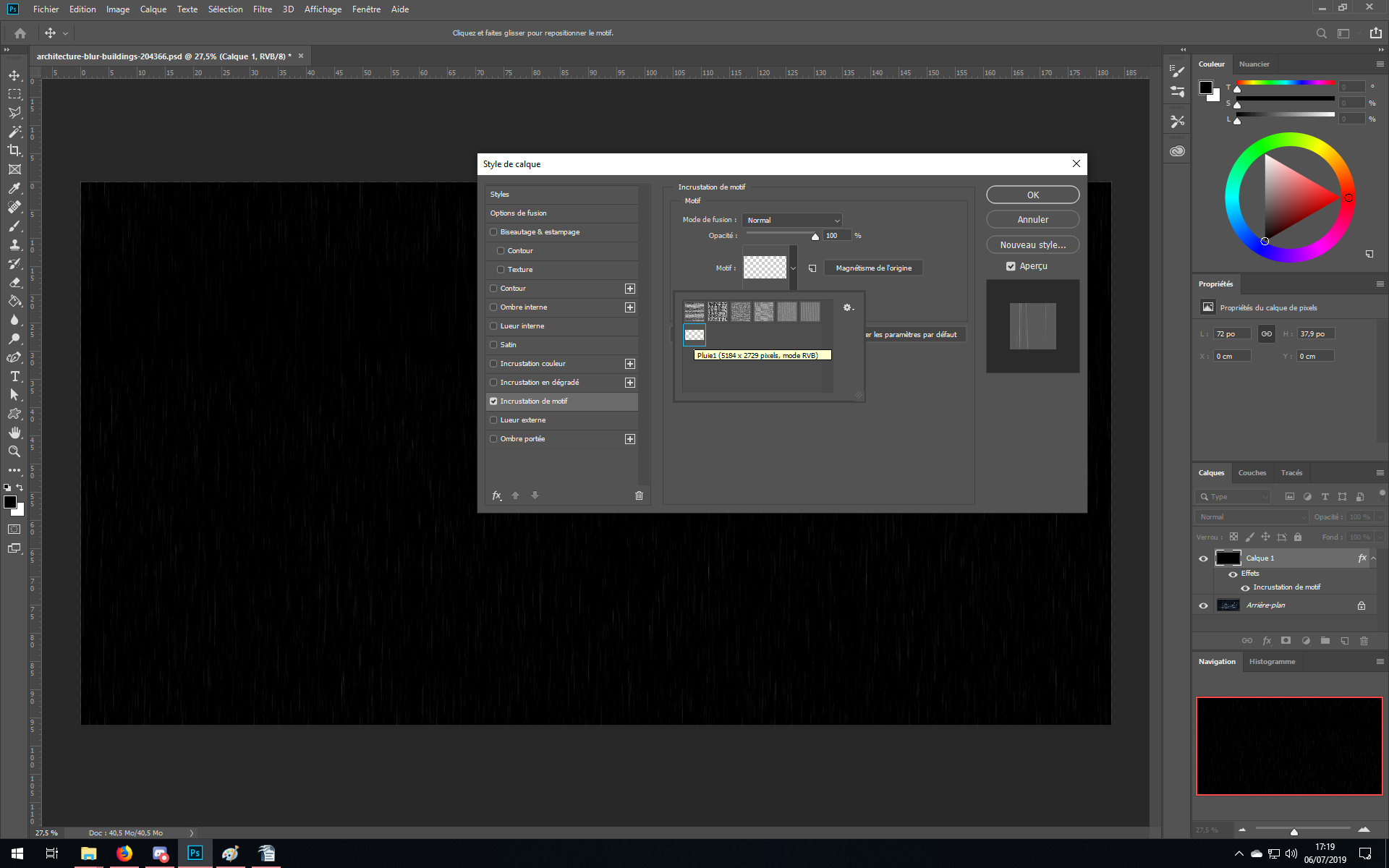The width and height of the screenshot is (1389, 868).
Task: Select the Eyedropper tool
Action: (14, 188)
